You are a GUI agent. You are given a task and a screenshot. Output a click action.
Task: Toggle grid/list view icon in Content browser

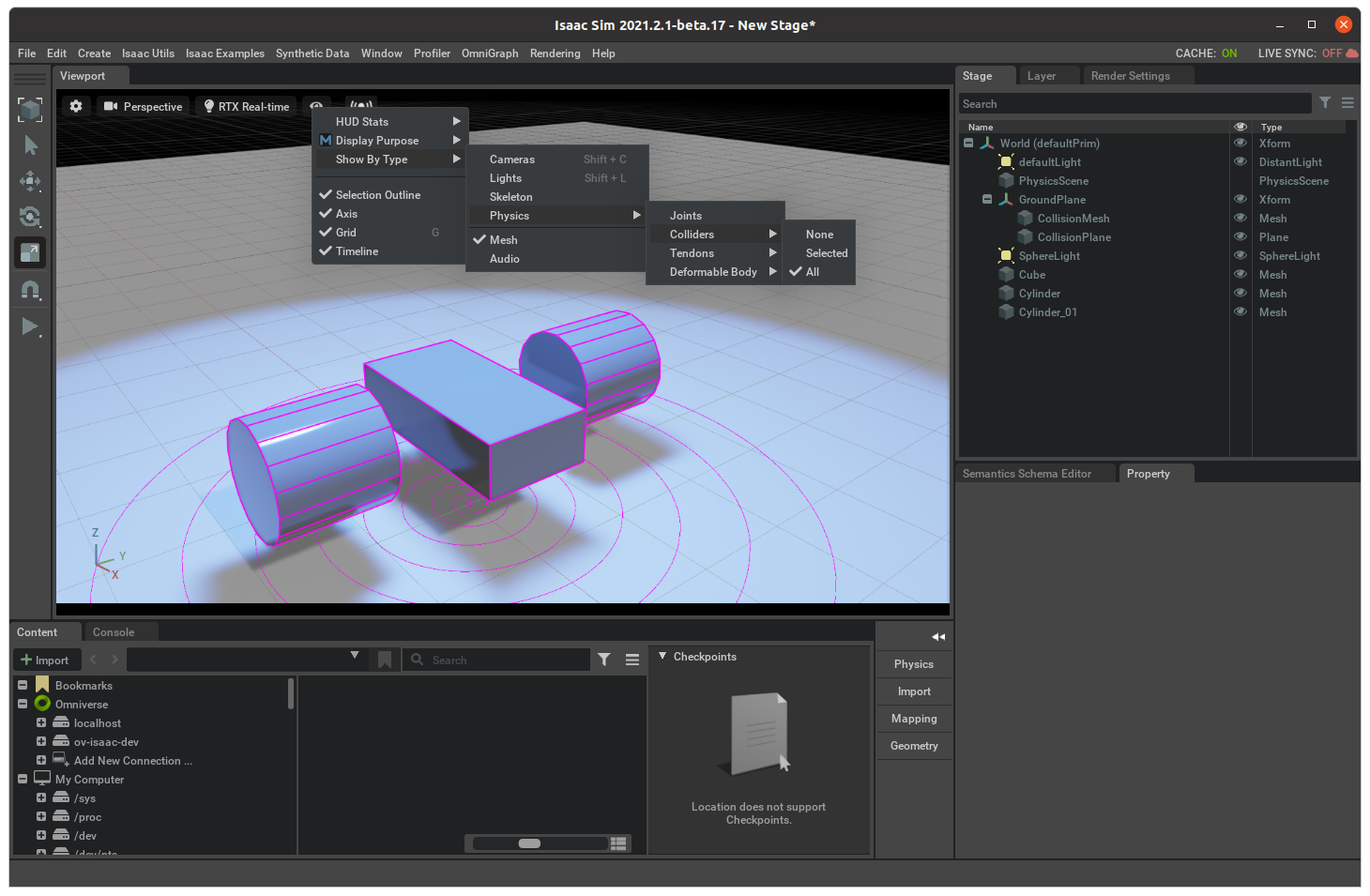(618, 843)
